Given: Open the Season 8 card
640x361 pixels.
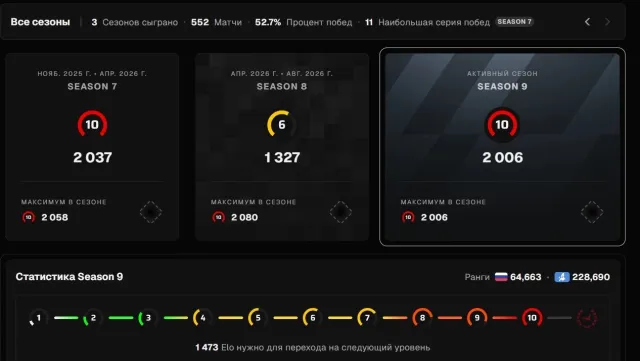Looking at the screenshot, I should pos(282,147).
